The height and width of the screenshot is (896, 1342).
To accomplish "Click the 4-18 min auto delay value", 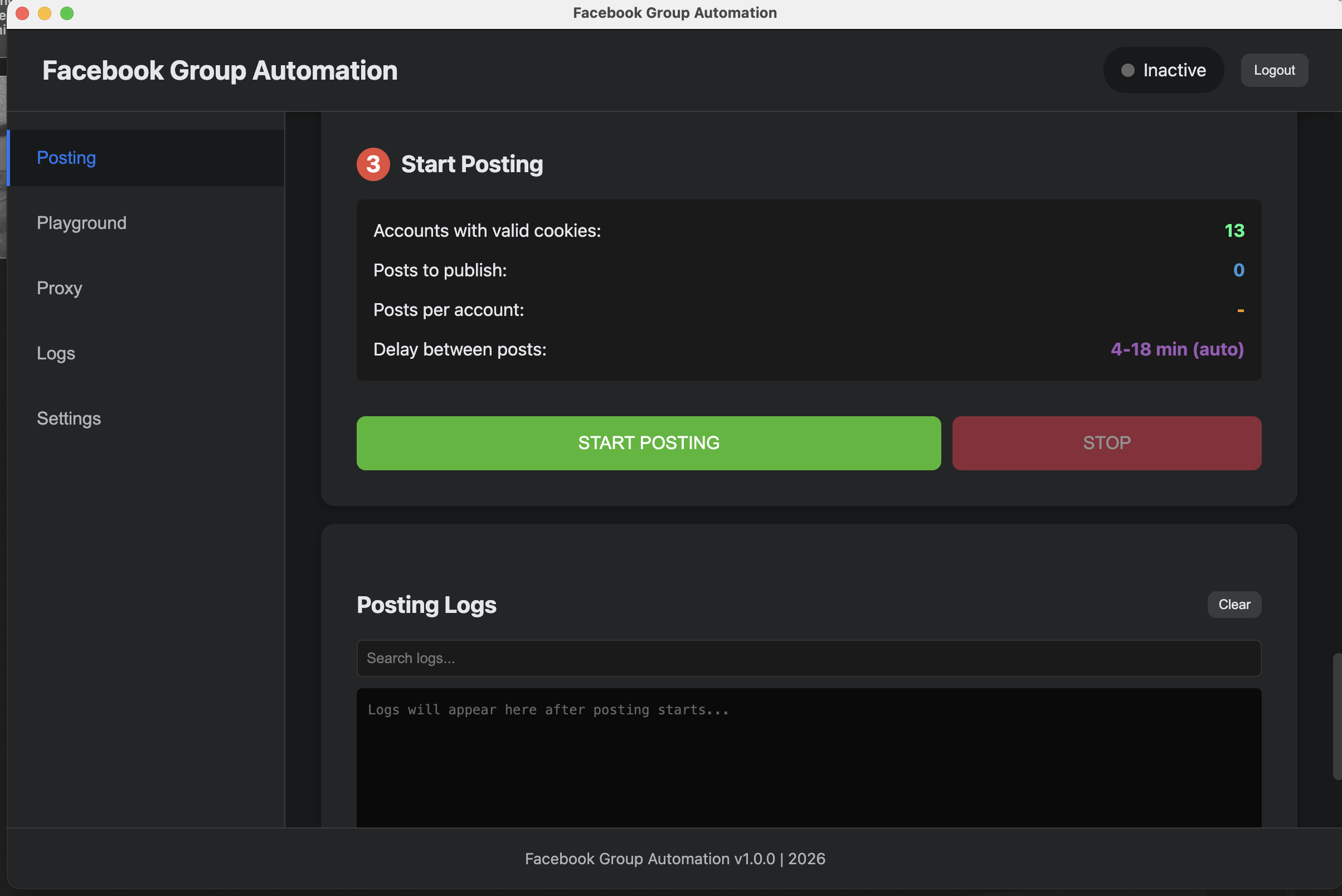I will [x=1177, y=349].
